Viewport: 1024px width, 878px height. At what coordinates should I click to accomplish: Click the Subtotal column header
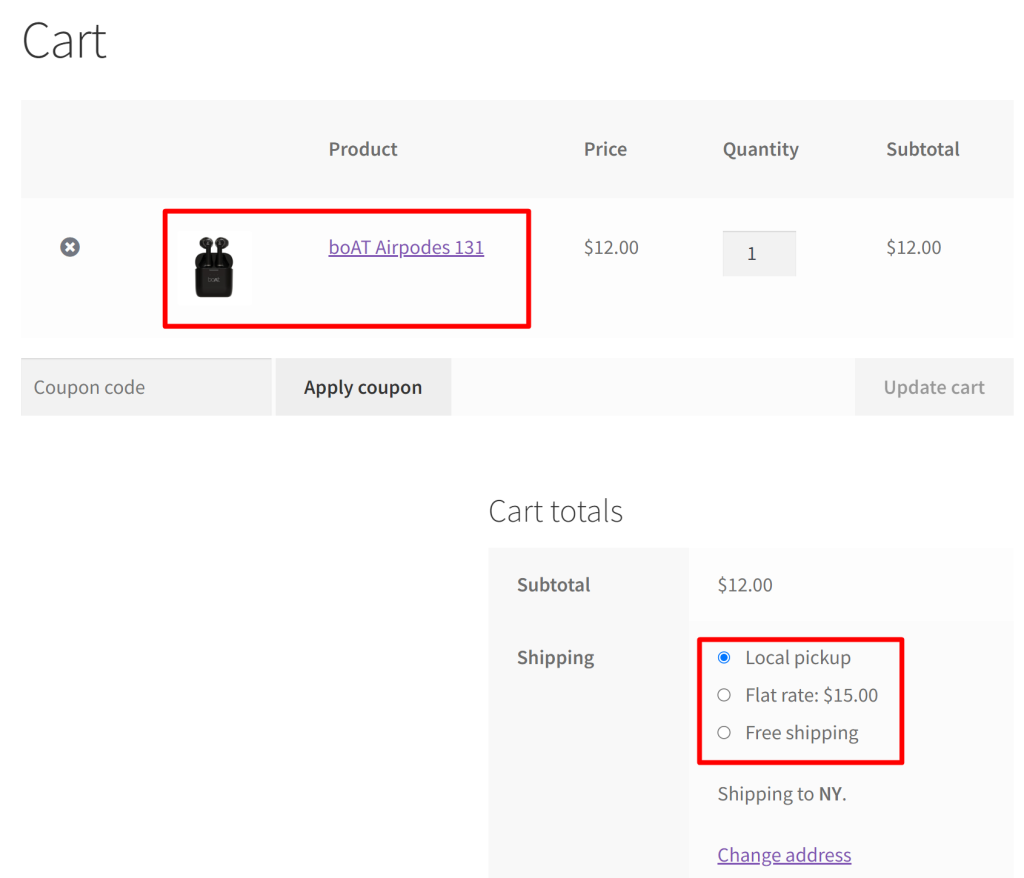tap(923, 149)
